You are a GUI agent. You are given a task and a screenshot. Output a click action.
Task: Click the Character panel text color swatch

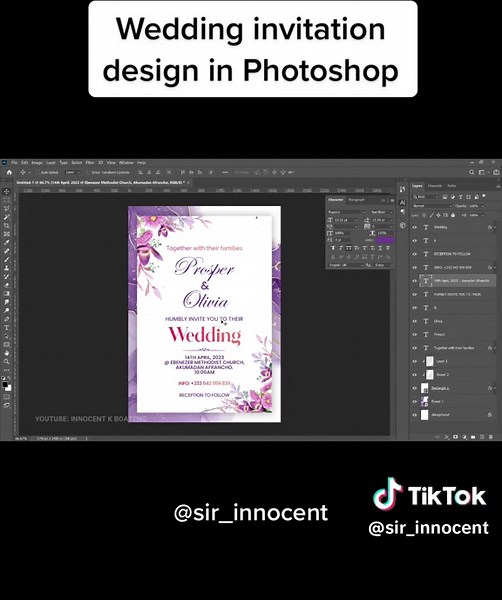pos(384,240)
